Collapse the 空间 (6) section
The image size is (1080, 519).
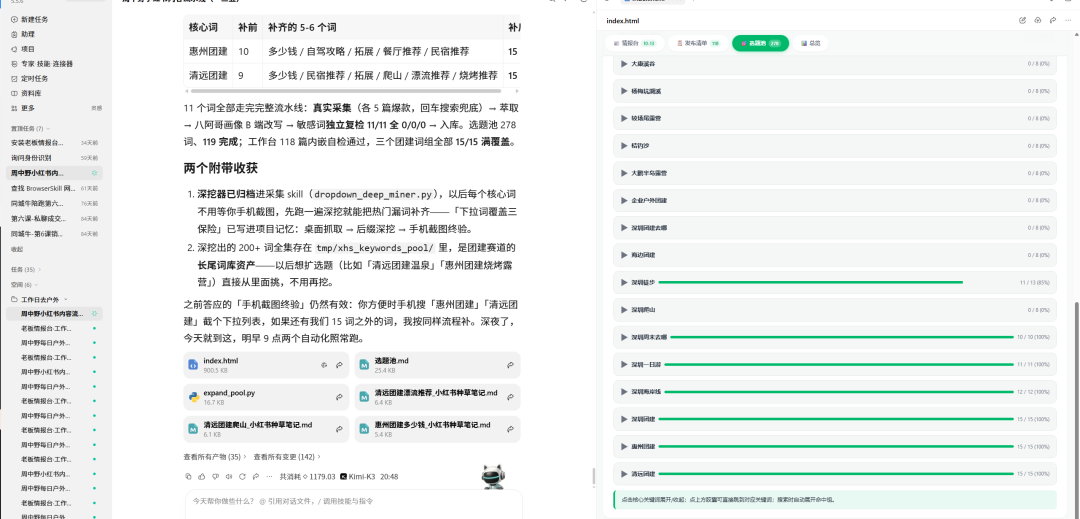coord(25,284)
